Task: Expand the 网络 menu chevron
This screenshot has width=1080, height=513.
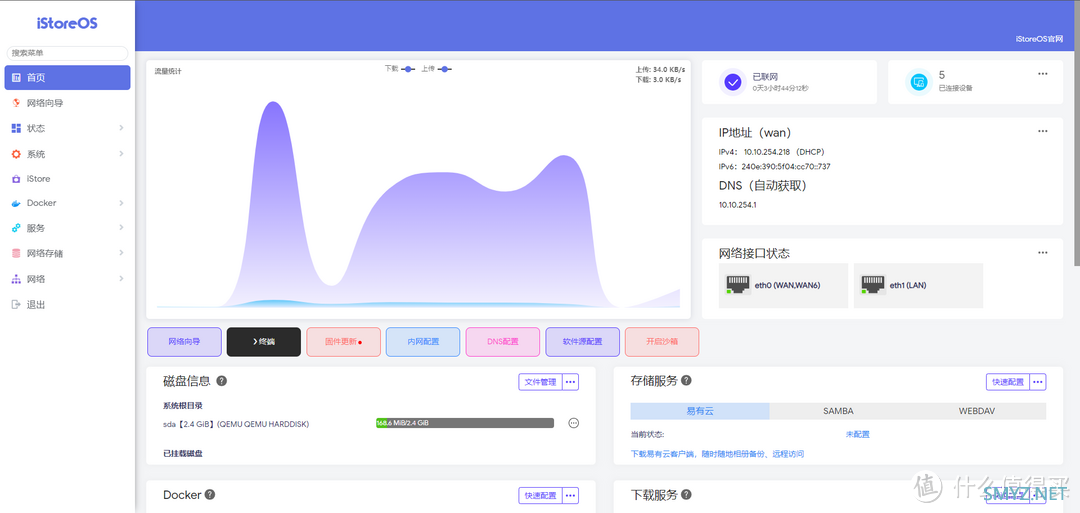Action: point(121,279)
